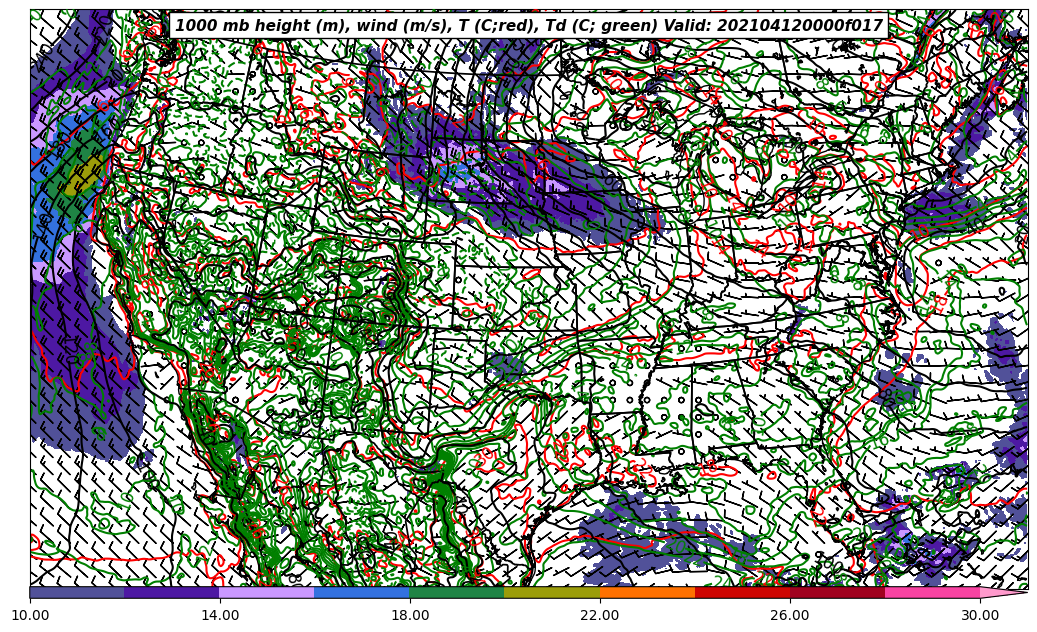Click the dark maroon 26–28 colorbar segment
The height and width of the screenshot is (632, 1037).
point(837,592)
